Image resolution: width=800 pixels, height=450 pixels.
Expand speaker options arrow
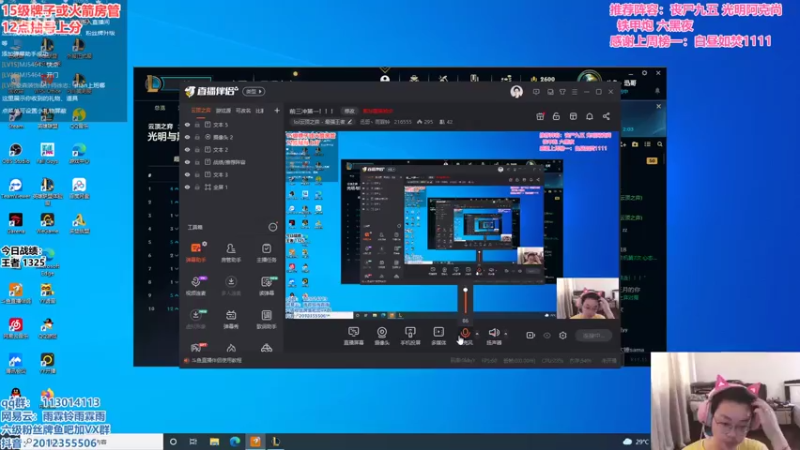[506, 334]
